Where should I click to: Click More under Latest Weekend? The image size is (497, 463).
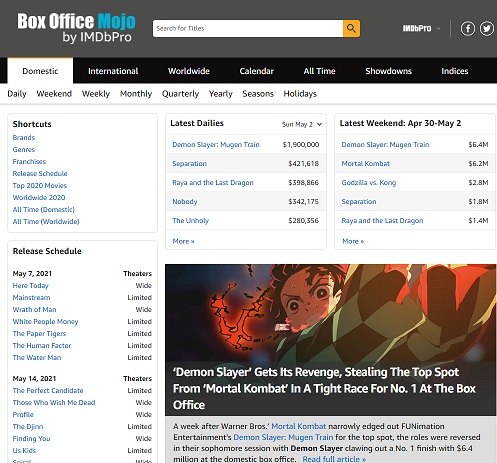[x=353, y=241]
